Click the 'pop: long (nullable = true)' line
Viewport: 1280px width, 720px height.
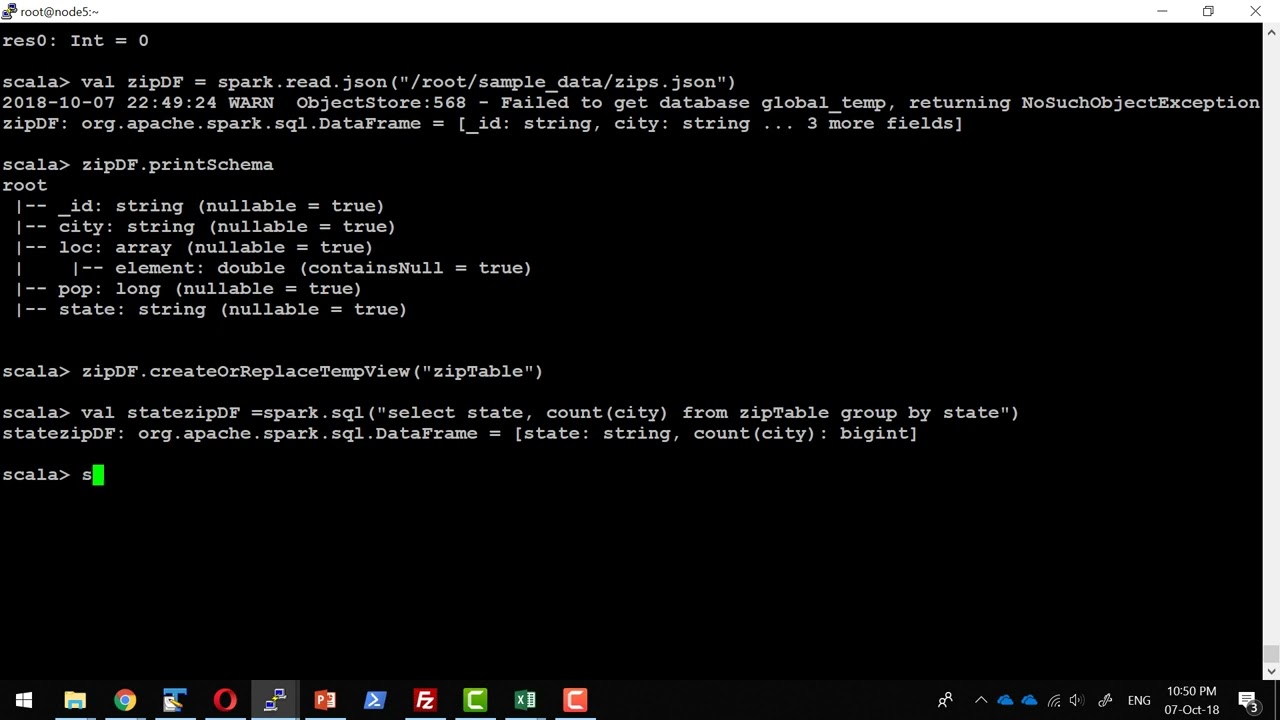coord(188,289)
